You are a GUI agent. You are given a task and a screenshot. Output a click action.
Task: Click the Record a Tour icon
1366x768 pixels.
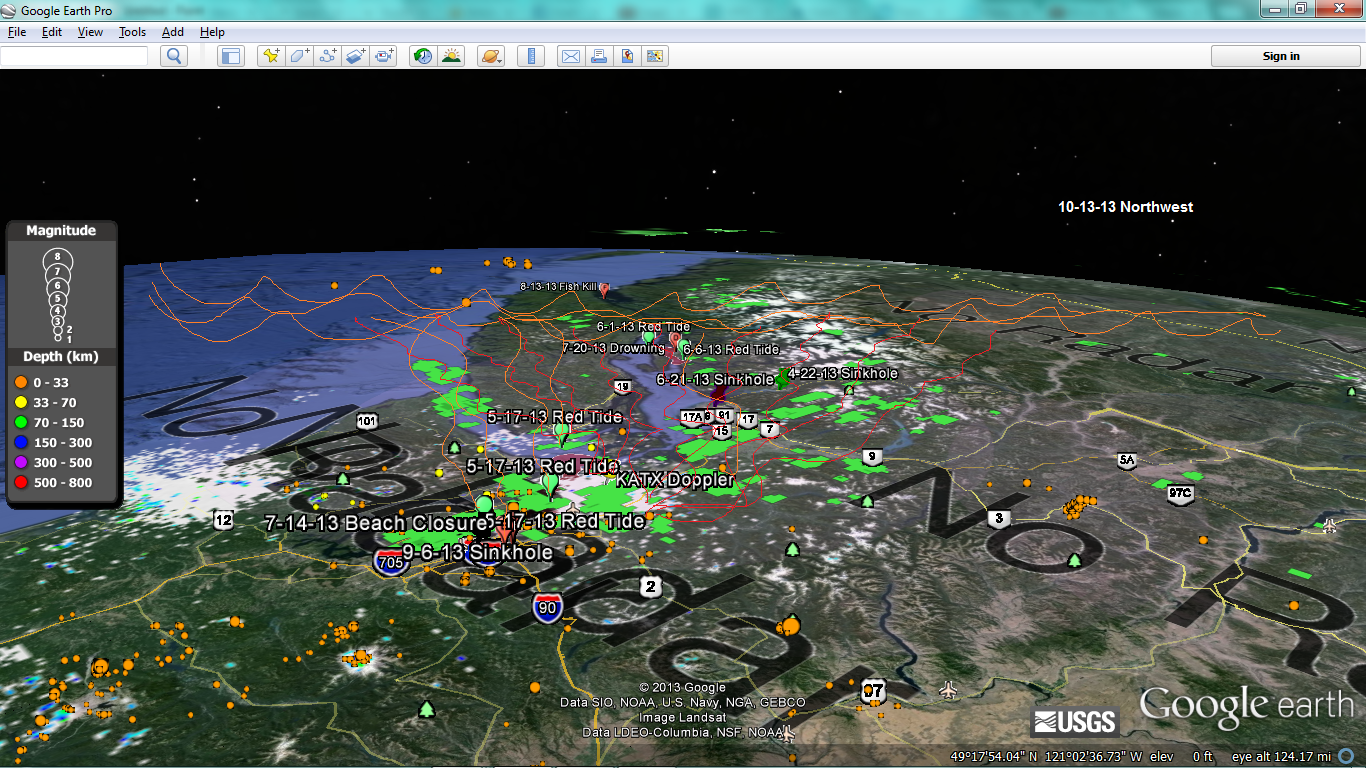385,56
